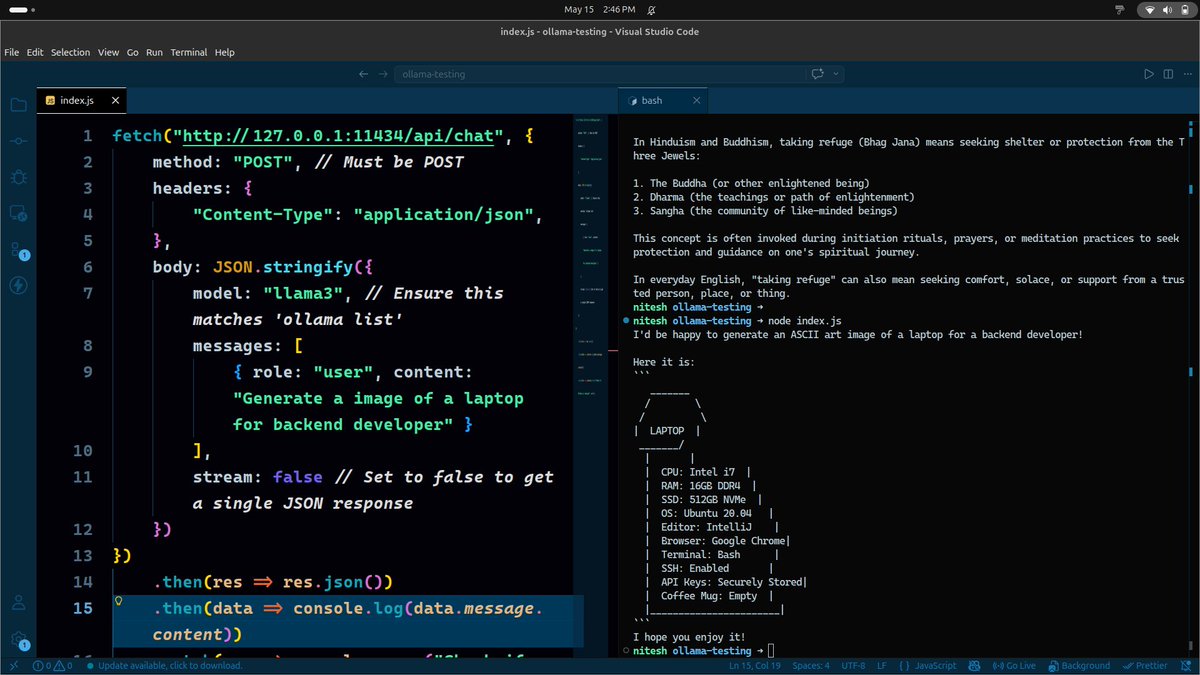
Task: Open the Activities workspace pill in top bar
Action: tap(19, 10)
